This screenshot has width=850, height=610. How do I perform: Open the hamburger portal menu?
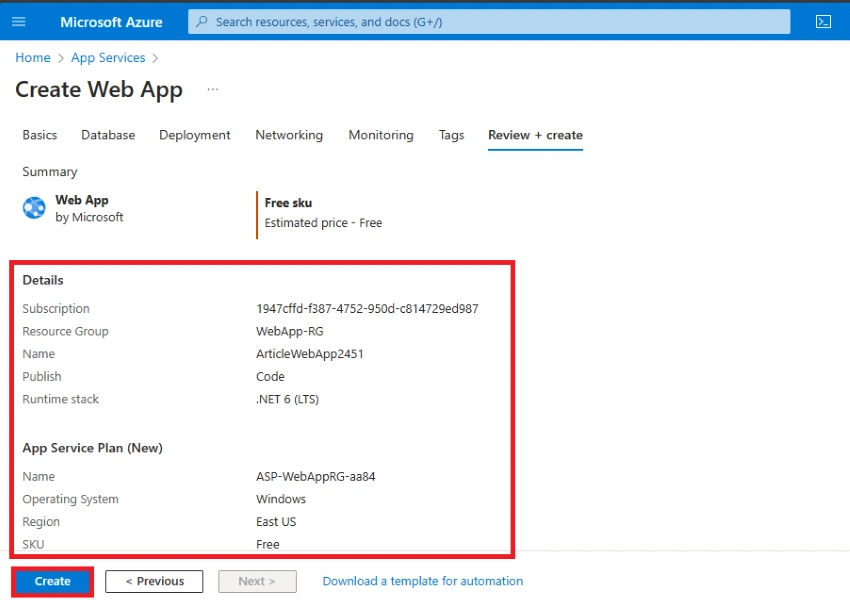tap(18, 22)
